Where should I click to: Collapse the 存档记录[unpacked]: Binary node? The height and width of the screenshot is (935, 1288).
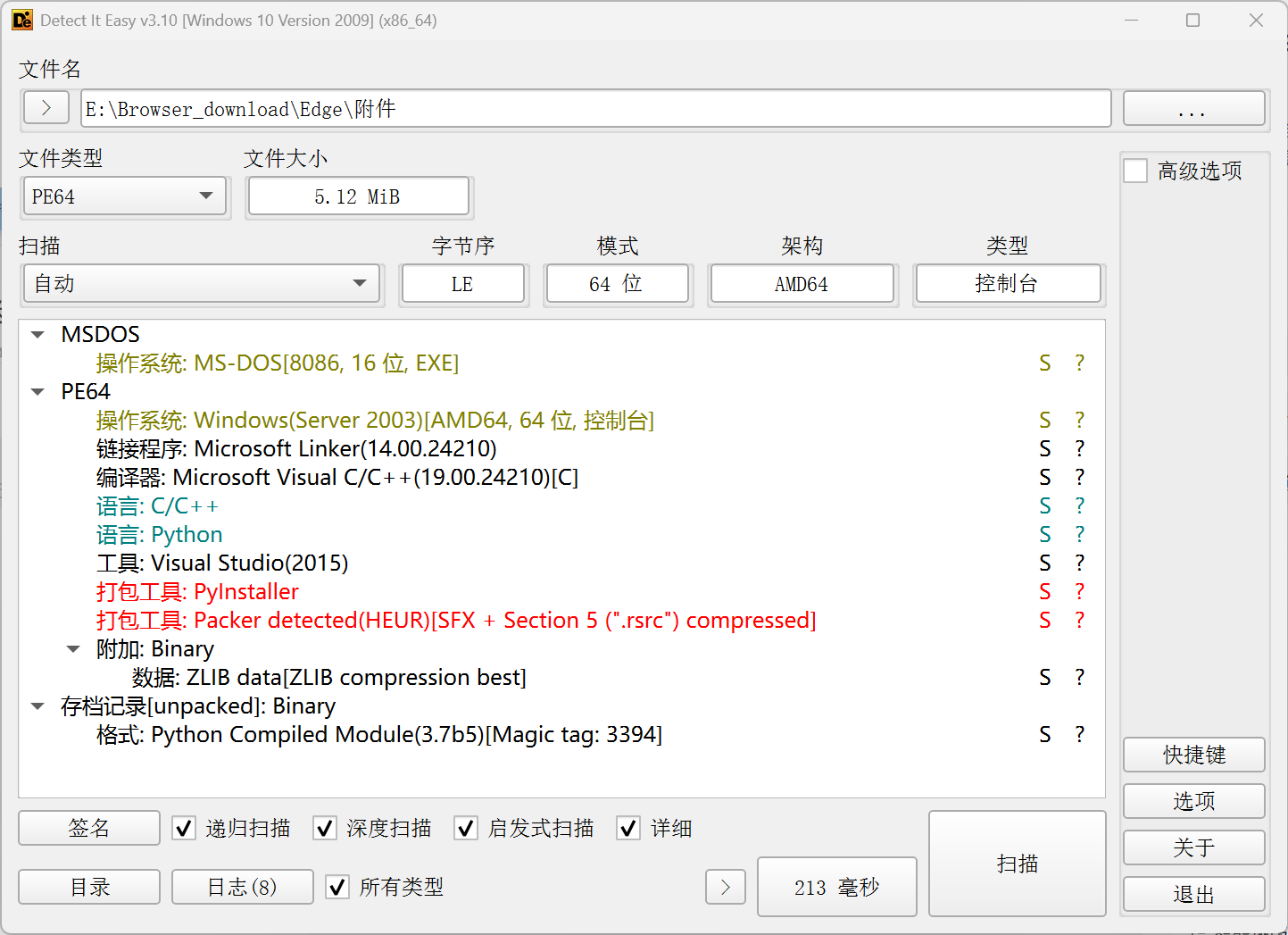(x=37, y=706)
